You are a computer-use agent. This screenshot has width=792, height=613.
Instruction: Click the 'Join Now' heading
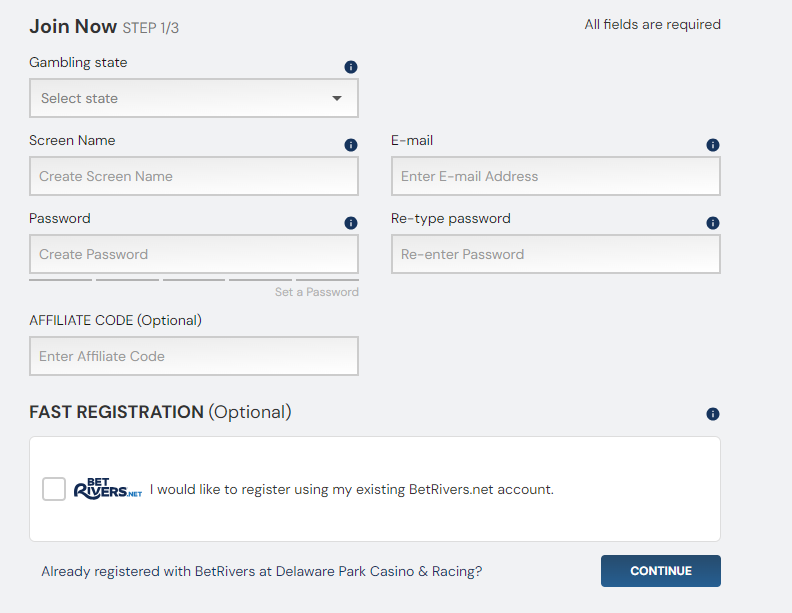point(74,26)
